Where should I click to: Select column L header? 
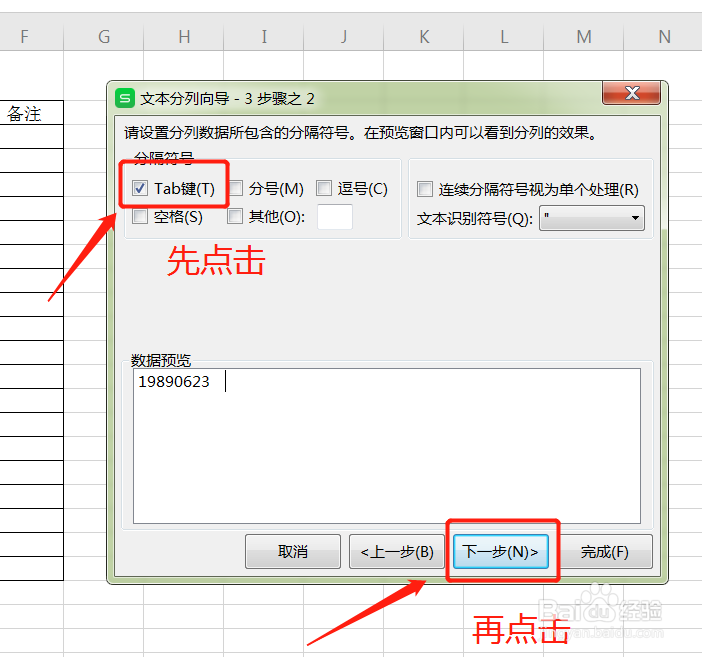tap(504, 36)
